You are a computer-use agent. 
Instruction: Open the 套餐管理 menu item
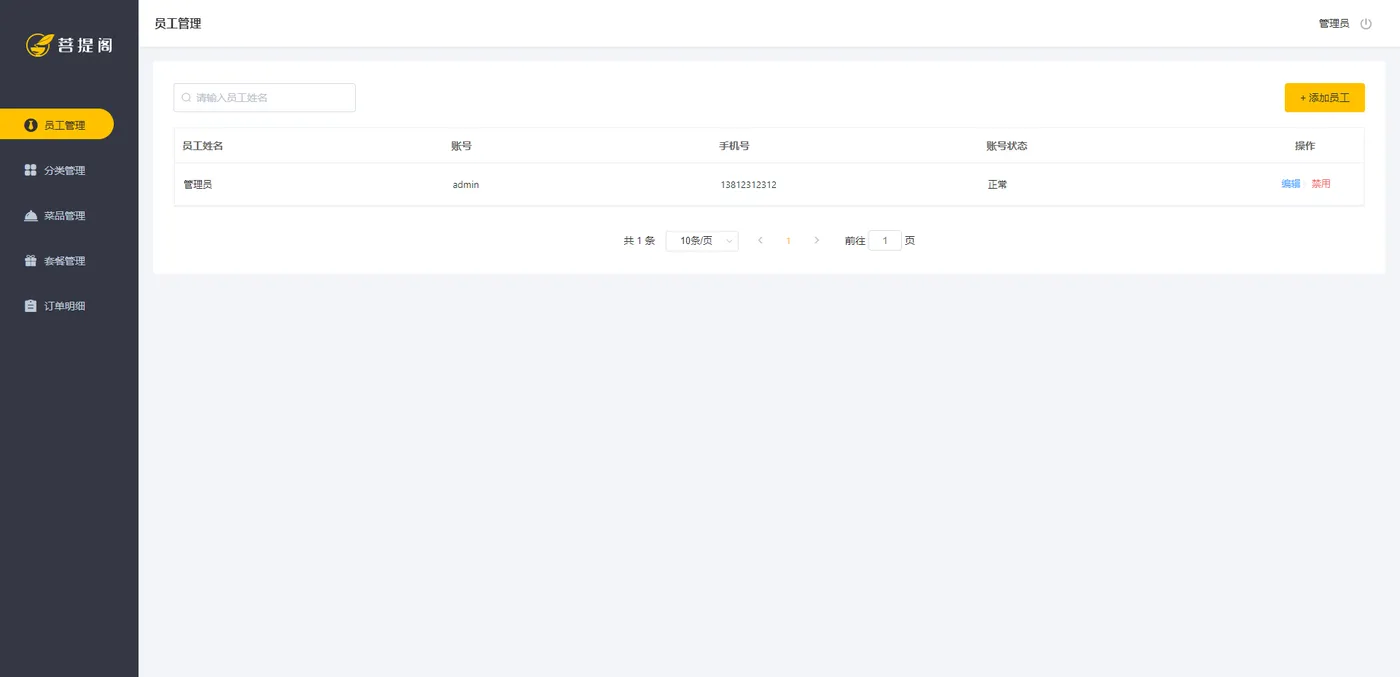point(57,260)
